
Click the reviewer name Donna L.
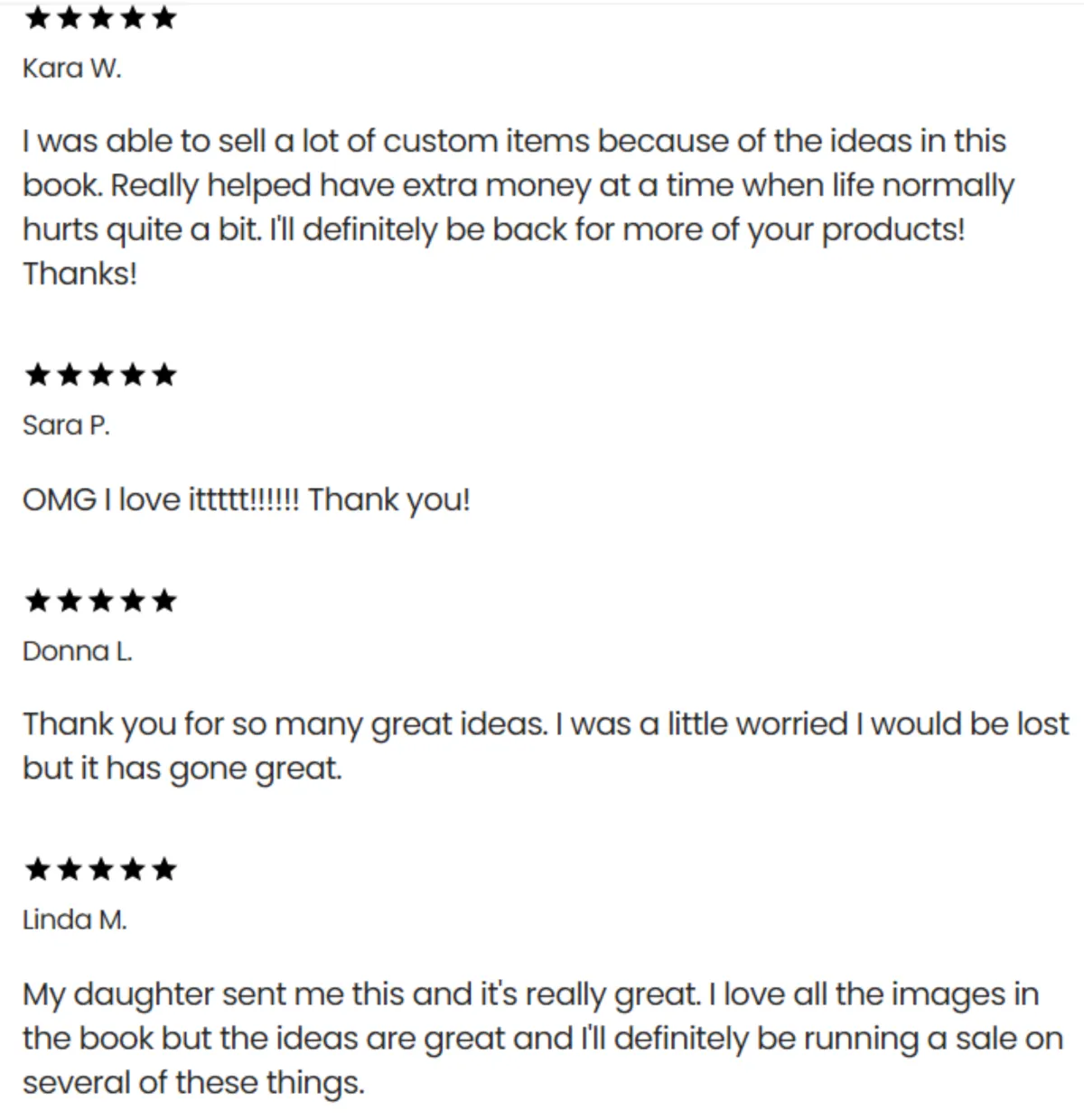(x=77, y=650)
